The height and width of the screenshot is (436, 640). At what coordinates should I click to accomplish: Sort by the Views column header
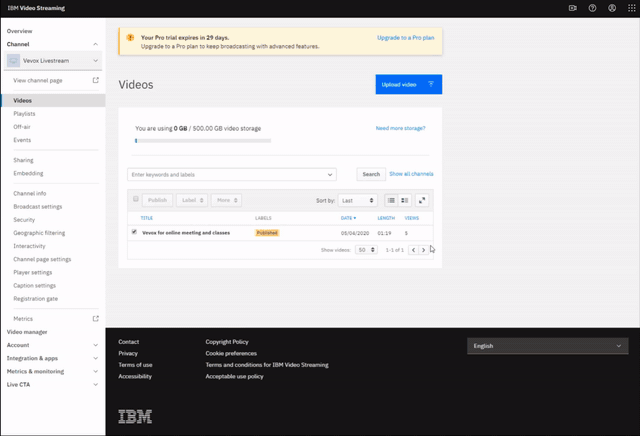[x=411, y=218]
